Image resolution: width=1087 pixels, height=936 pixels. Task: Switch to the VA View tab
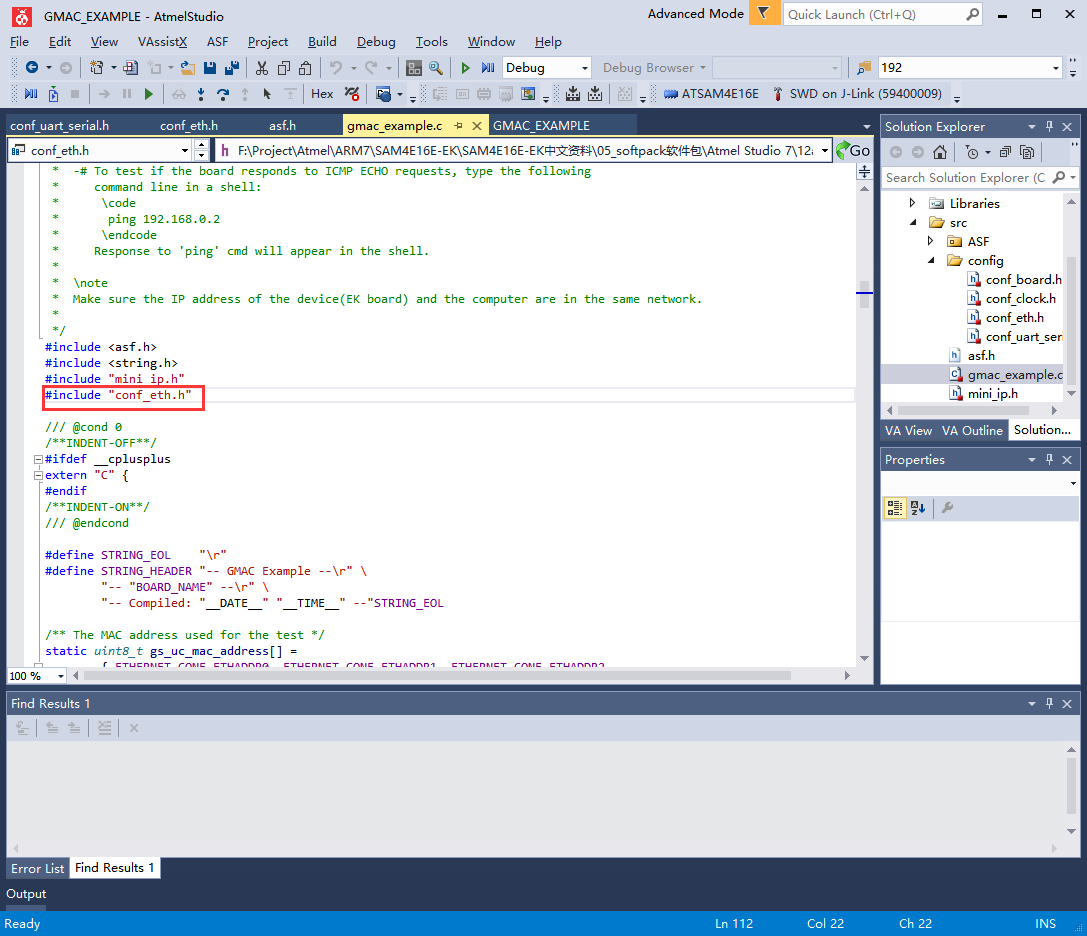tap(908, 431)
